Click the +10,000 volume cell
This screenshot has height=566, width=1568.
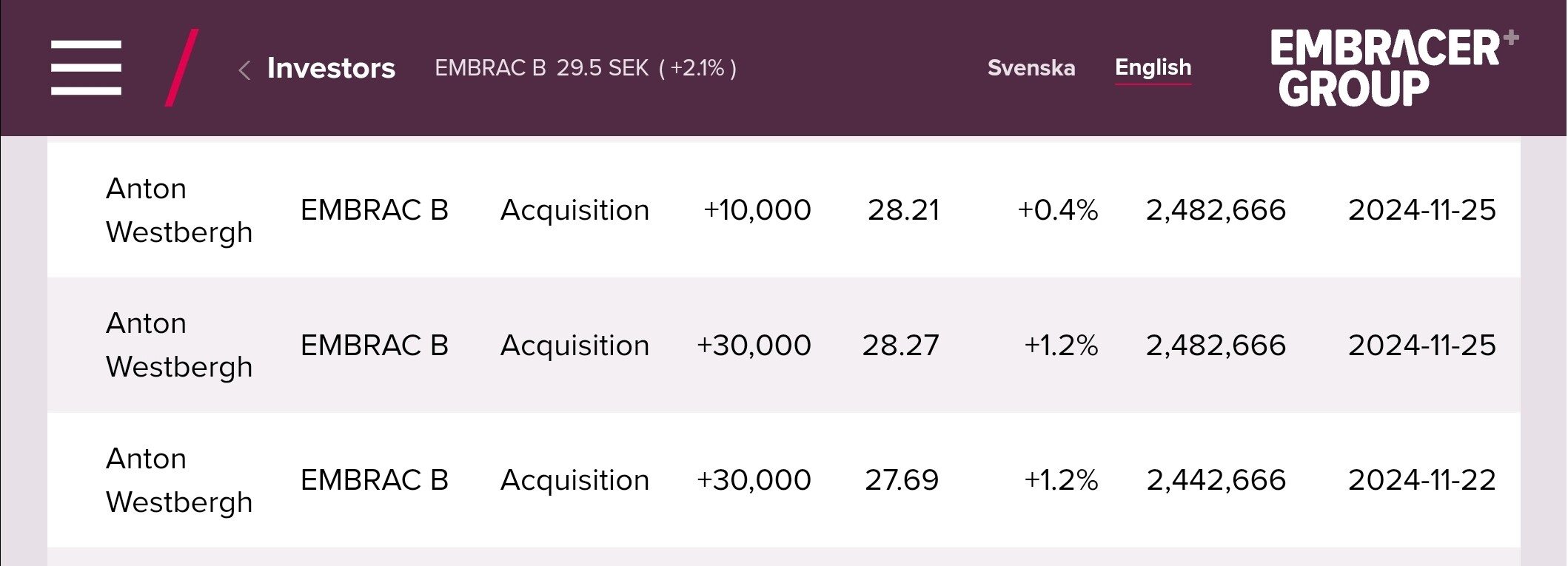pos(757,210)
